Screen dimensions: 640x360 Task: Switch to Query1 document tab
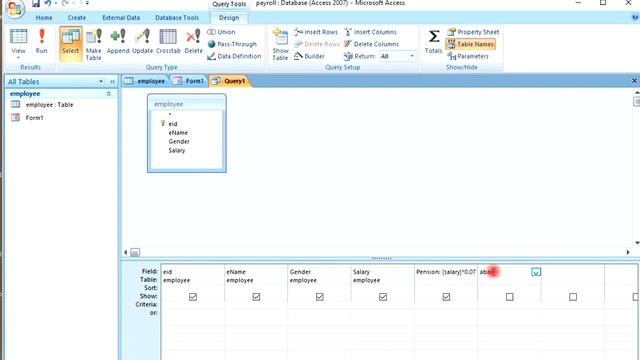coord(229,81)
